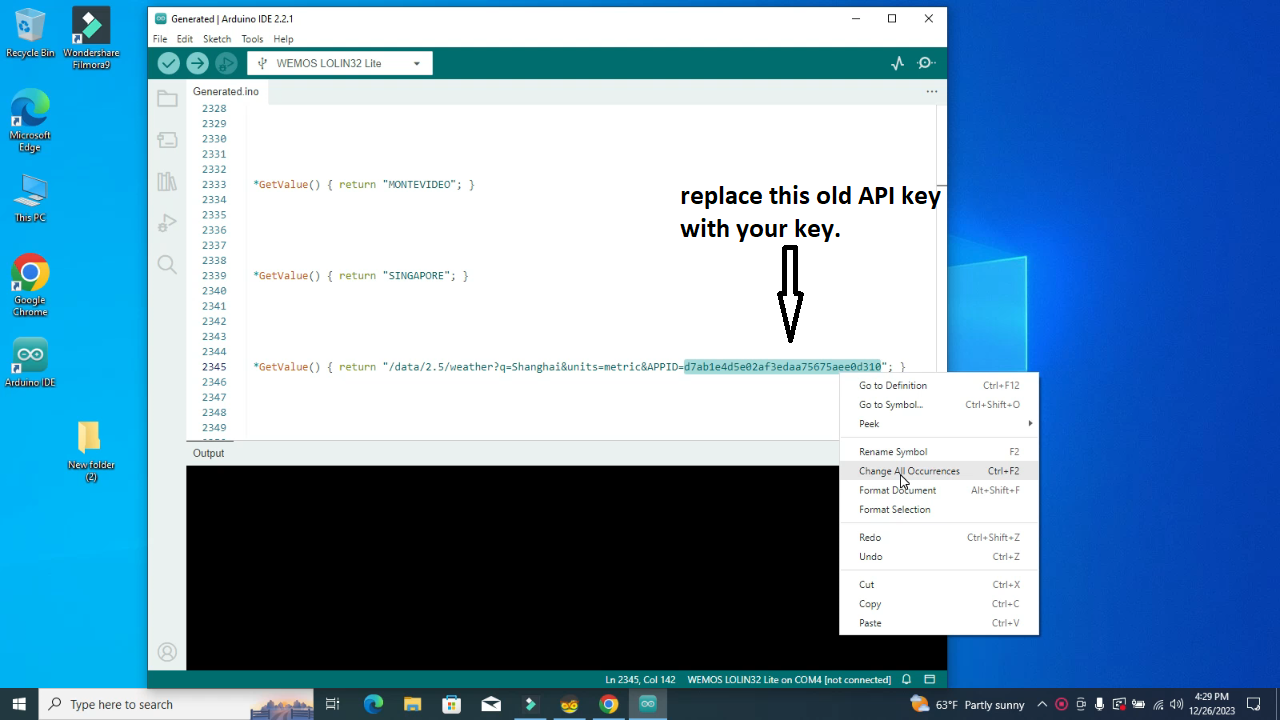Screen dimensions: 1280x720
Task: Open the Tools menu
Action: (252, 39)
